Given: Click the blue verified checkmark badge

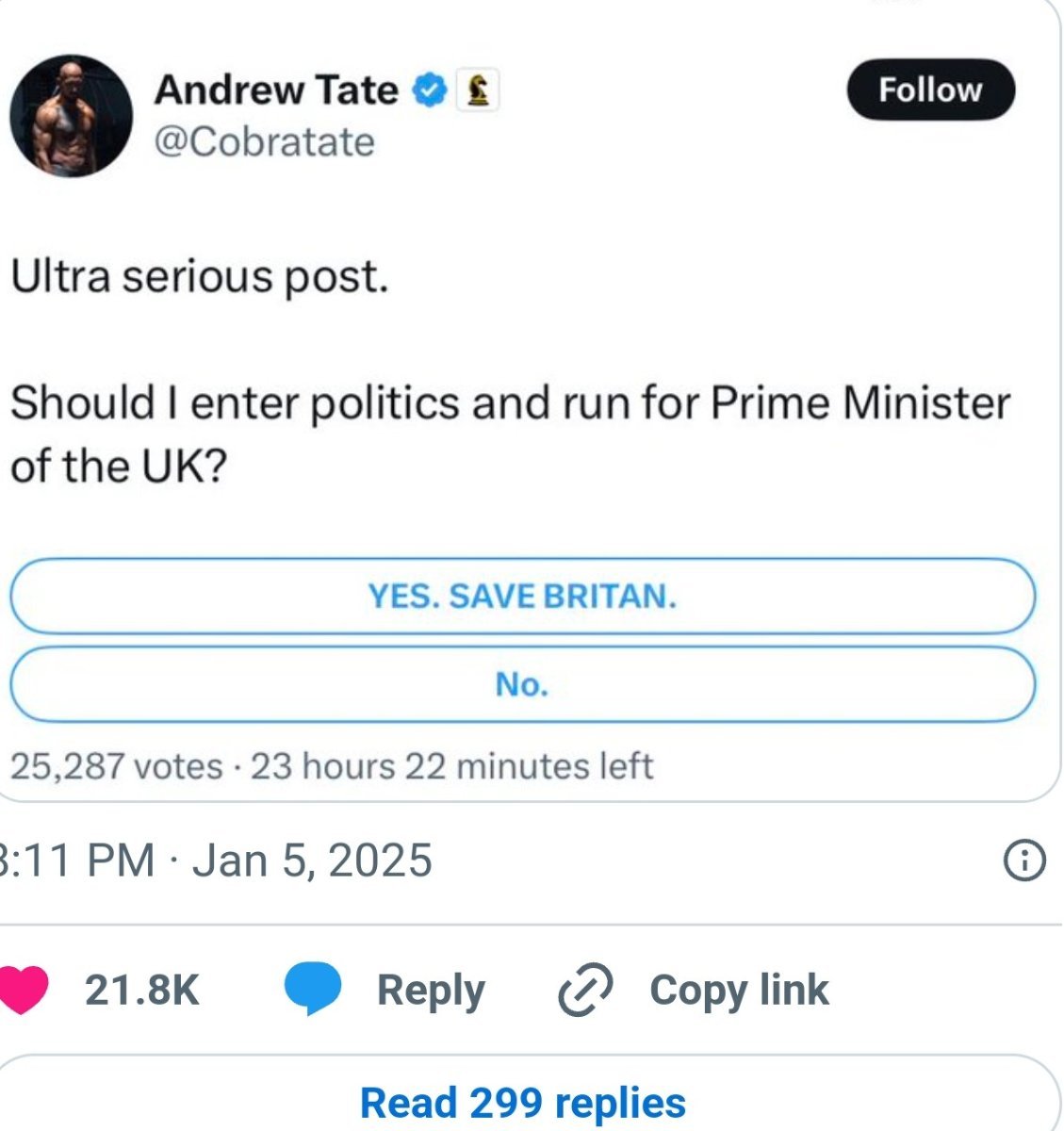Looking at the screenshot, I should 430,90.
